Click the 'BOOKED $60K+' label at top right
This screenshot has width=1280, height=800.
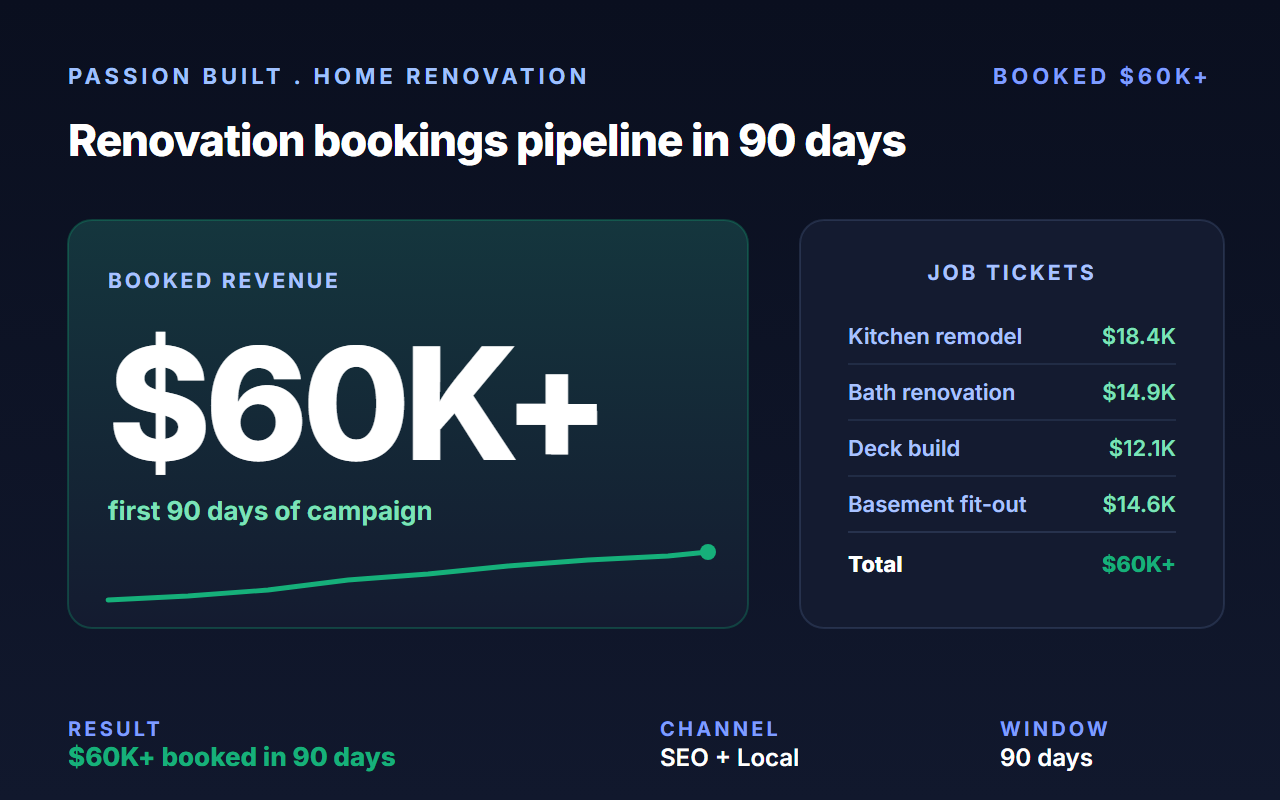[x=1101, y=77]
